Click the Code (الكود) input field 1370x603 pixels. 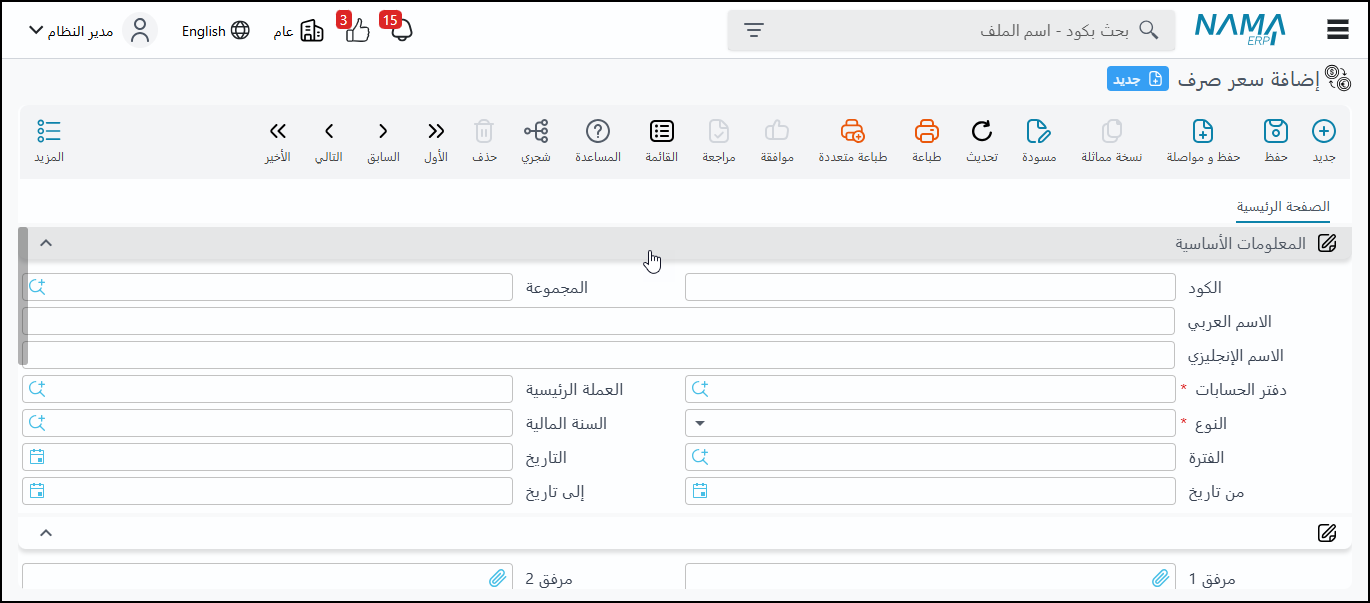pyautogui.click(x=930, y=288)
